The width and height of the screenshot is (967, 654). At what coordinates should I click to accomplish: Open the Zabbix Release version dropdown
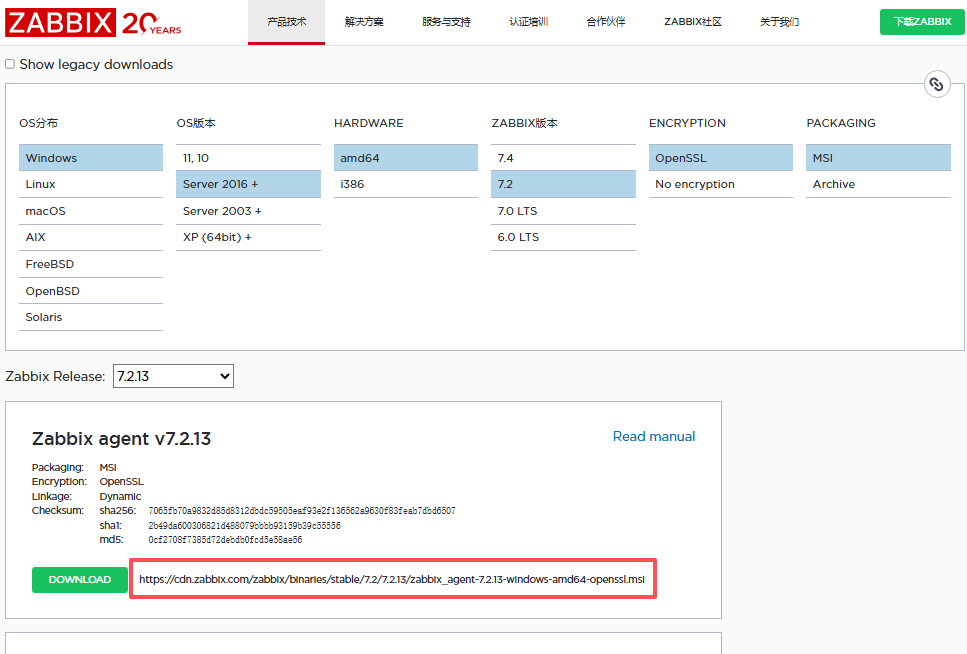[x=173, y=377]
